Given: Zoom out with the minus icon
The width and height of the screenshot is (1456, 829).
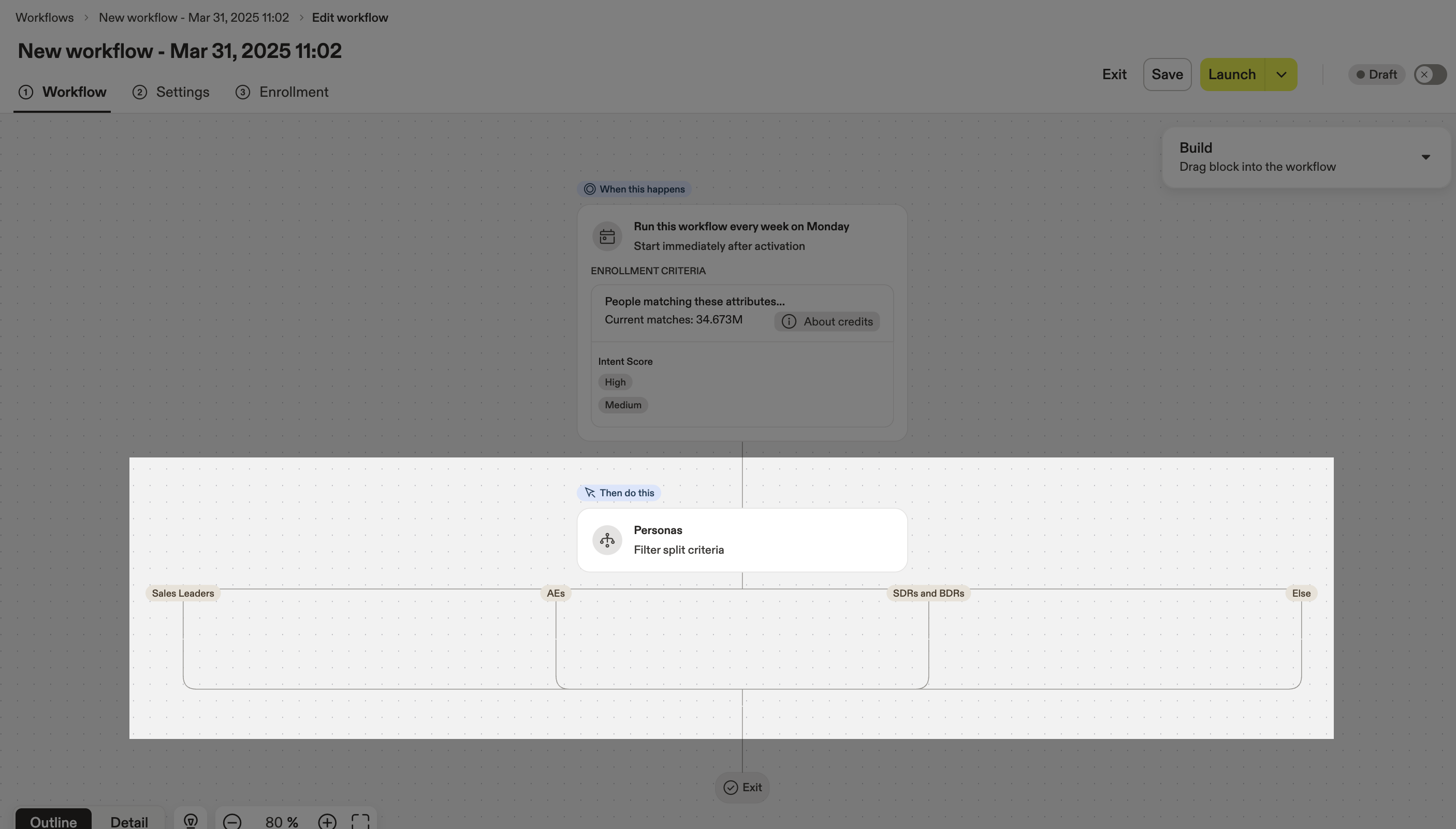Looking at the screenshot, I should pyautogui.click(x=232, y=821).
